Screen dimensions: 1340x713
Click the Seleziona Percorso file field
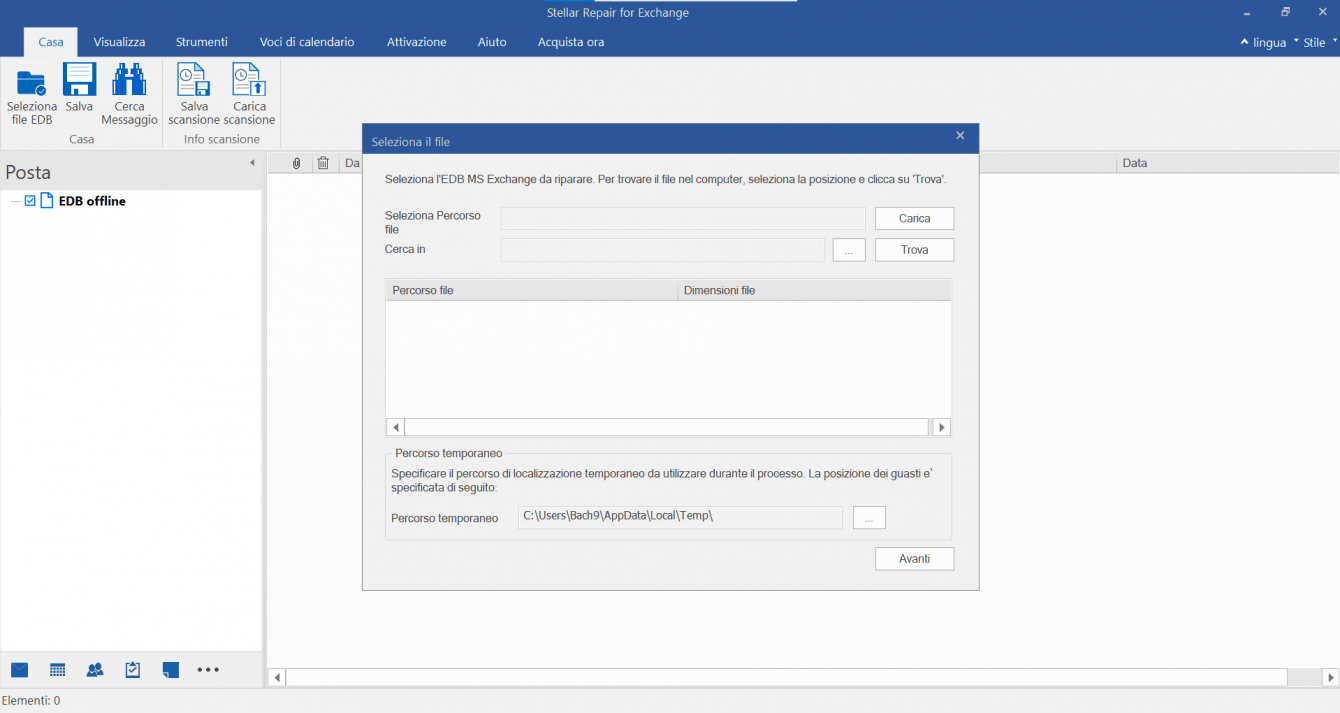[x=683, y=218]
